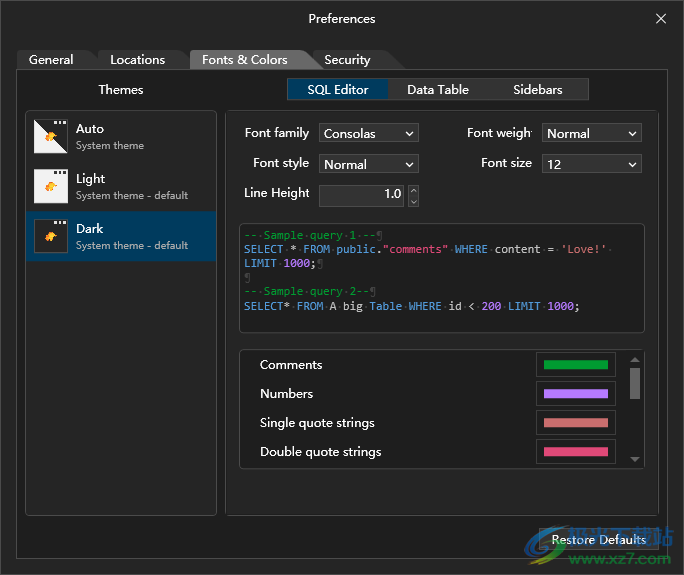Close the Preferences dialog
Screen dimensions: 684x575
pos(660,18)
